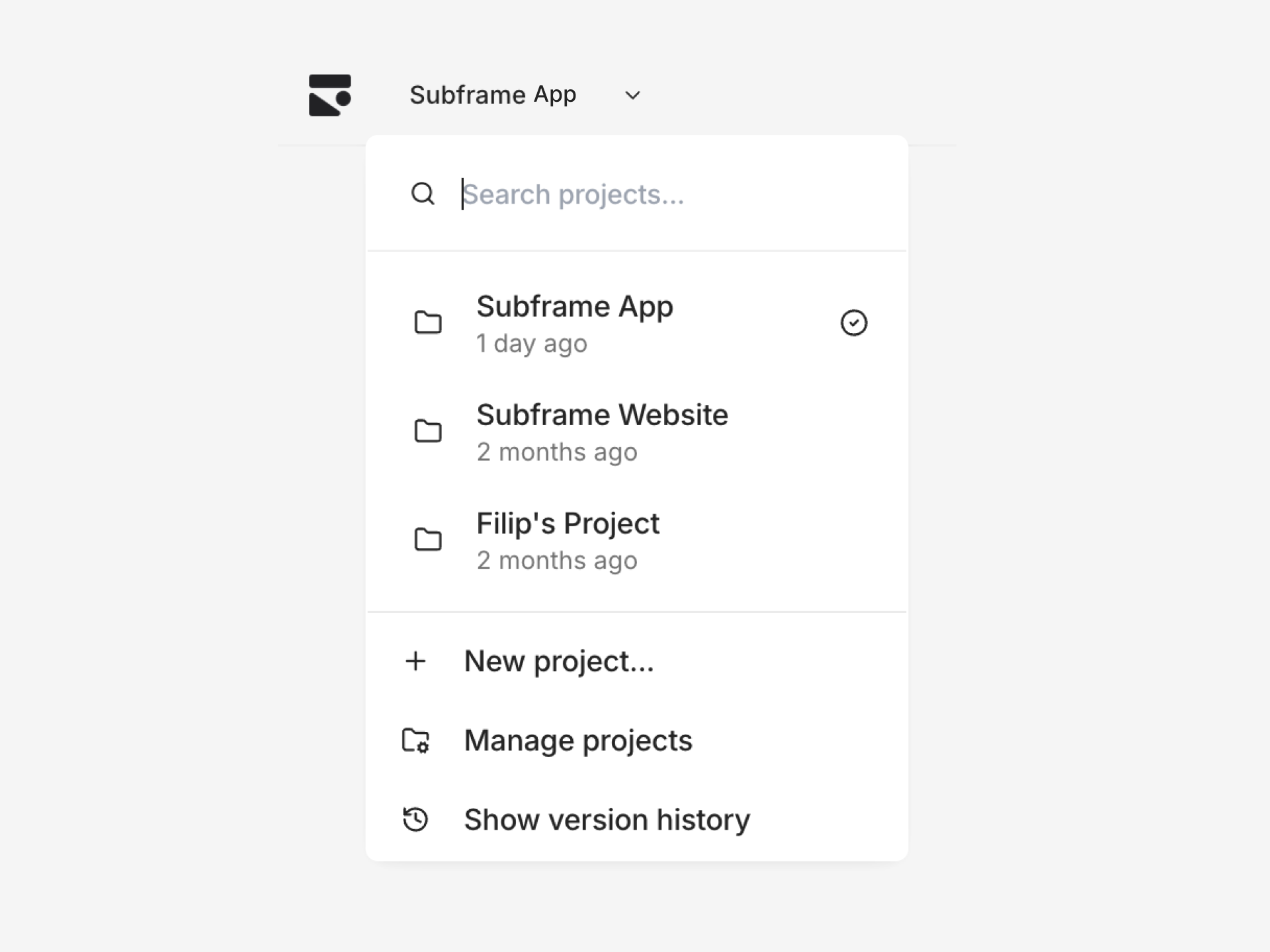1270x952 pixels.
Task: Open Manage projects
Action: click(x=577, y=740)
